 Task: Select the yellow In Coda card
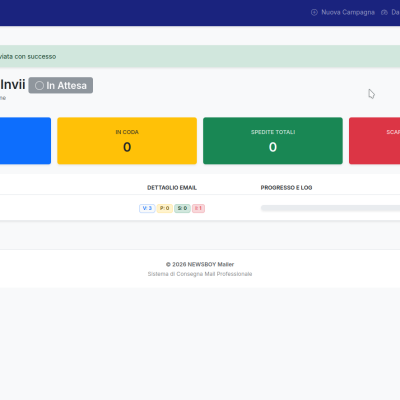127,141
